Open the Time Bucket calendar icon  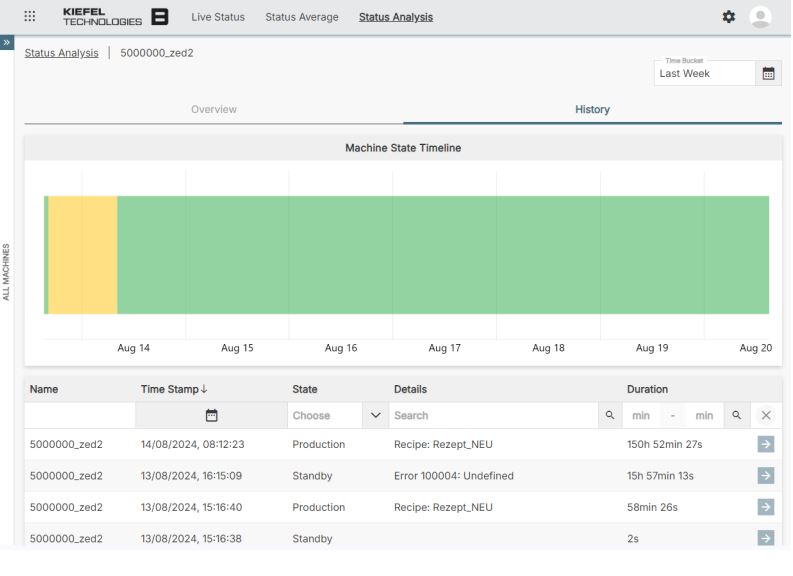(768, 73)
